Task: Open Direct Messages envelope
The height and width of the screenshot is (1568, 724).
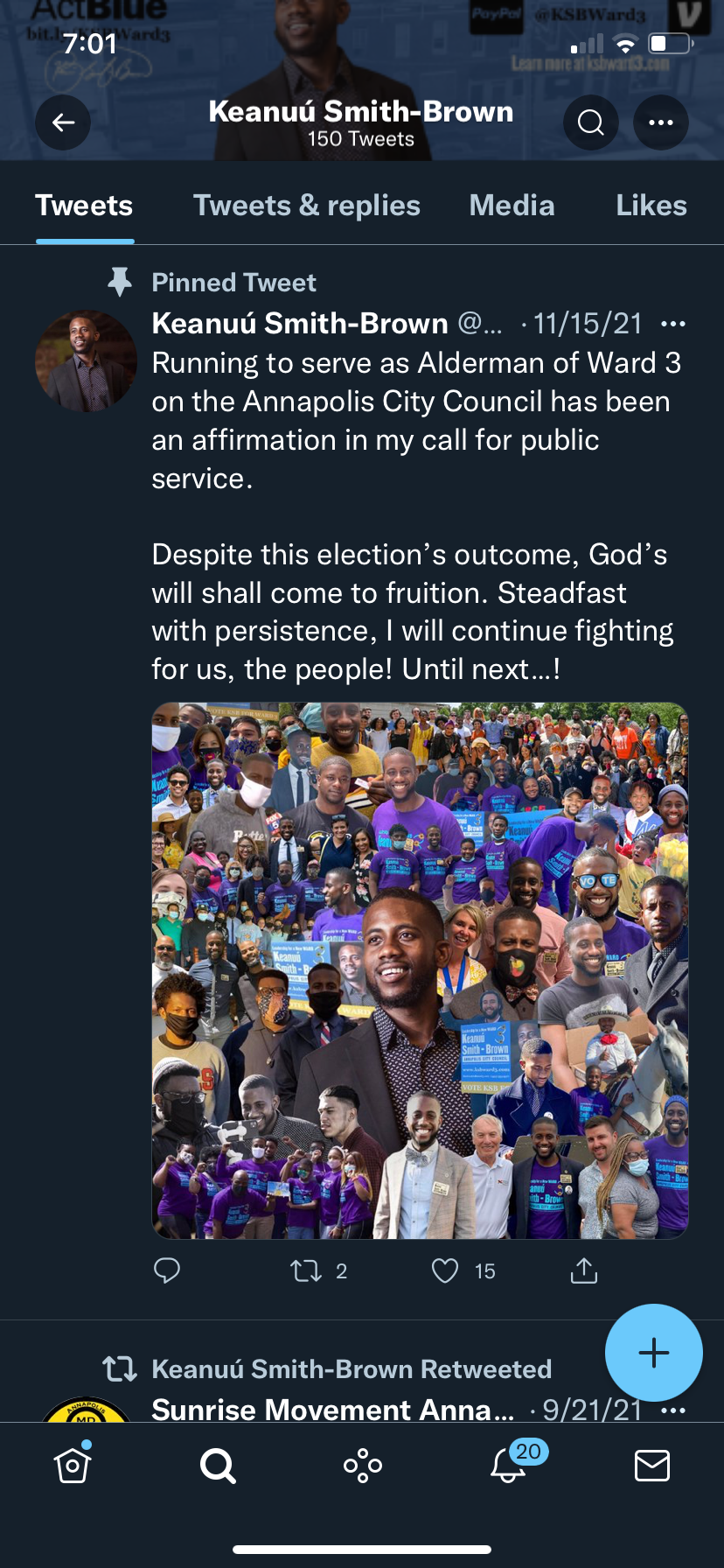Action: click(x=652, y=1465)
